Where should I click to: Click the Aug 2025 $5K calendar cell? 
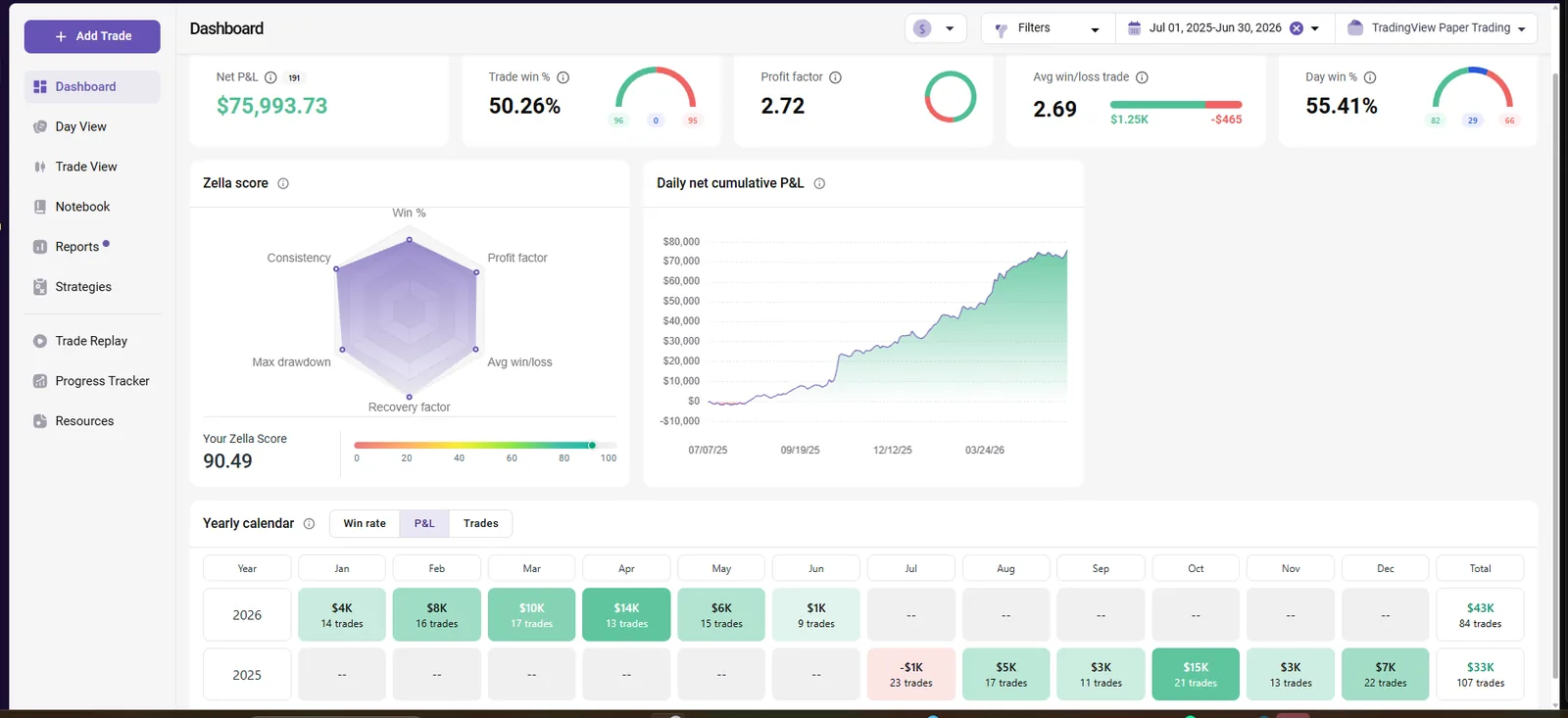[x=1006, y=674]
